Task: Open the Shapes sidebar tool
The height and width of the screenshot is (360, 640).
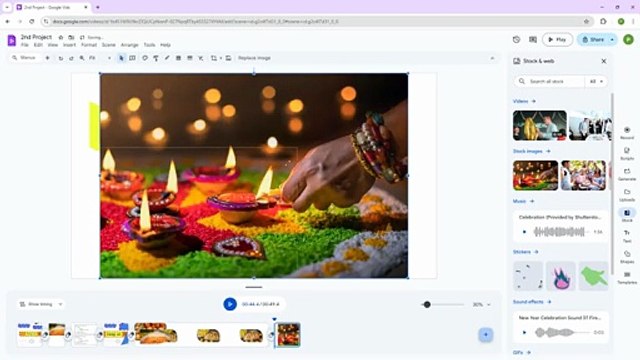Action: pos(627,257)
